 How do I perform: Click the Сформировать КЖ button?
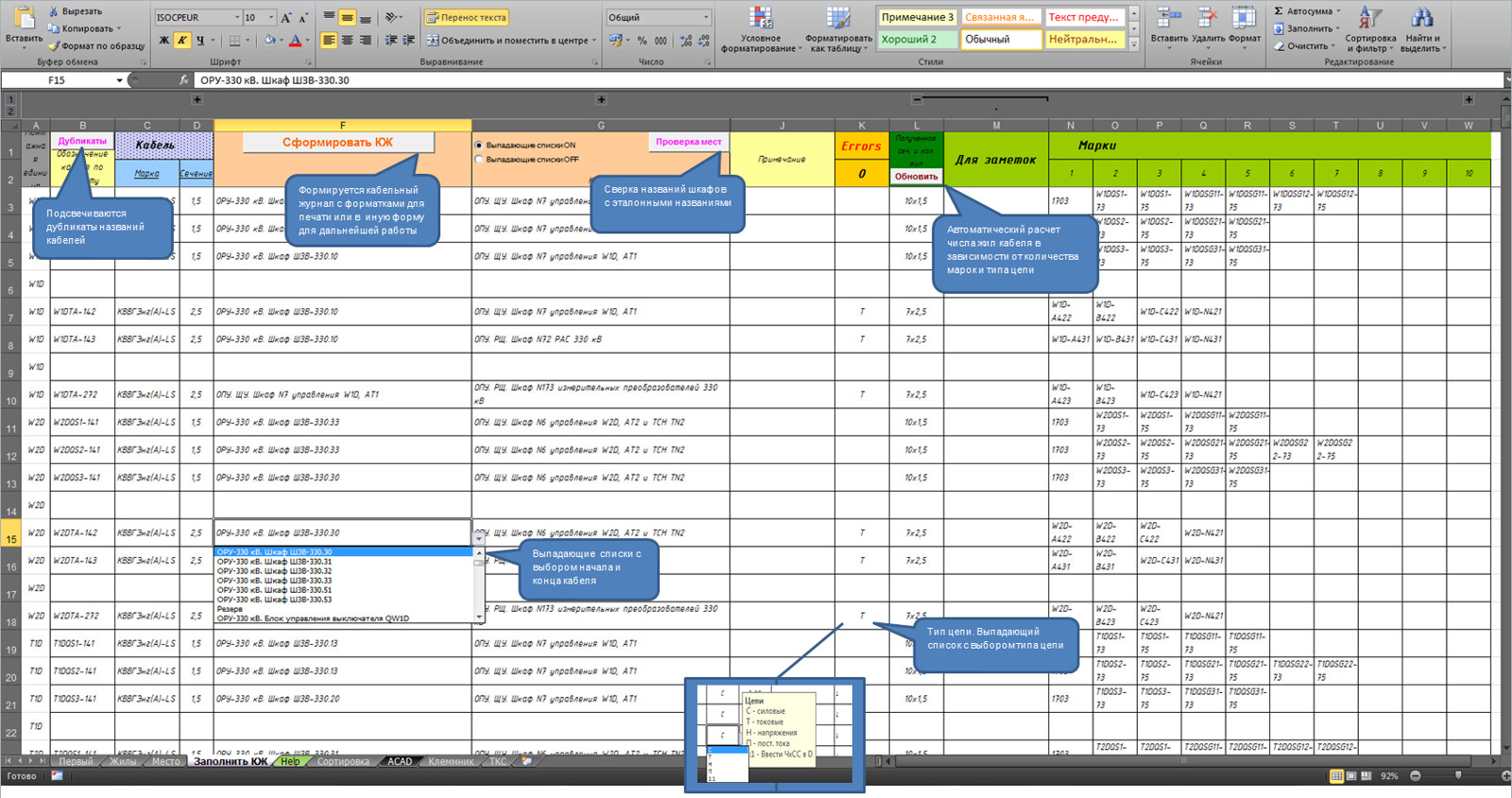click(x=338, y=142)
